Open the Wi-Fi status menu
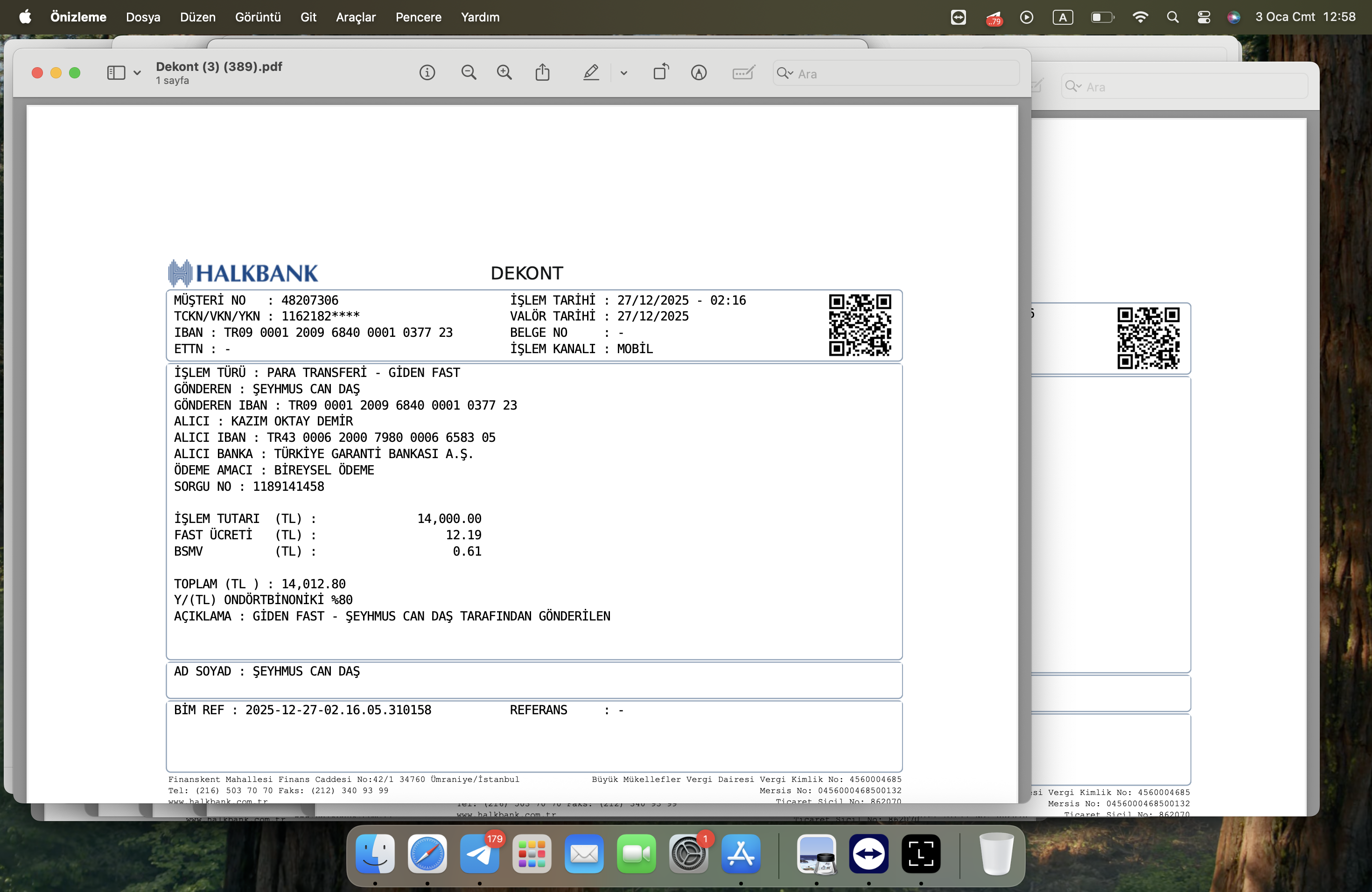The width and height of the screenshot is (1372, 892). click(x=1140, y=17)
